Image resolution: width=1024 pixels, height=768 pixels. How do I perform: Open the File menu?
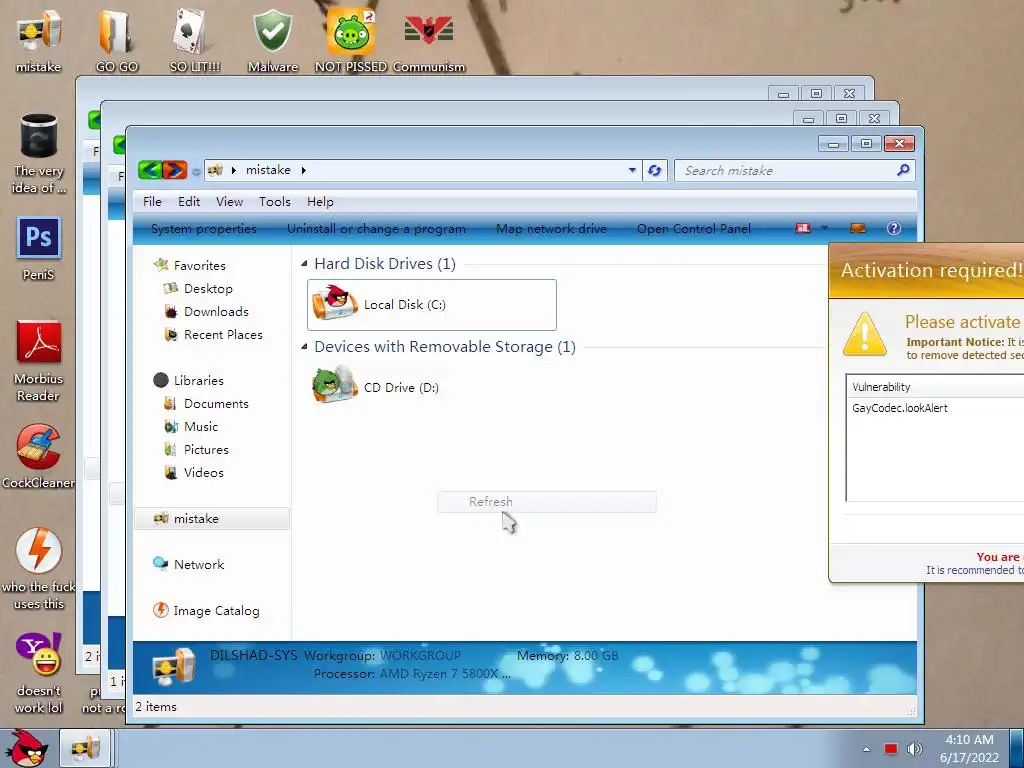click(152, 202)
